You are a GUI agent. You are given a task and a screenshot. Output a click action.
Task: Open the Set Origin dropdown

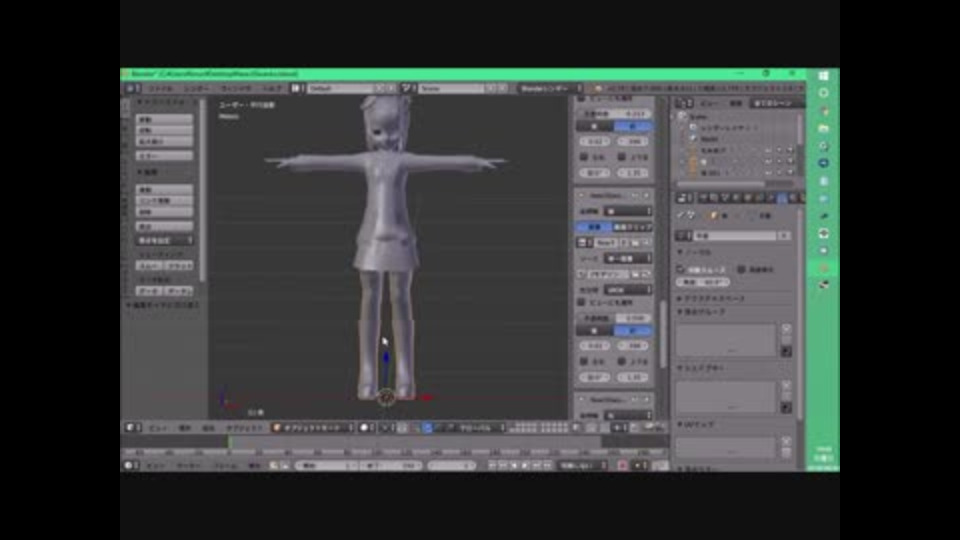[x=164, y=241]
